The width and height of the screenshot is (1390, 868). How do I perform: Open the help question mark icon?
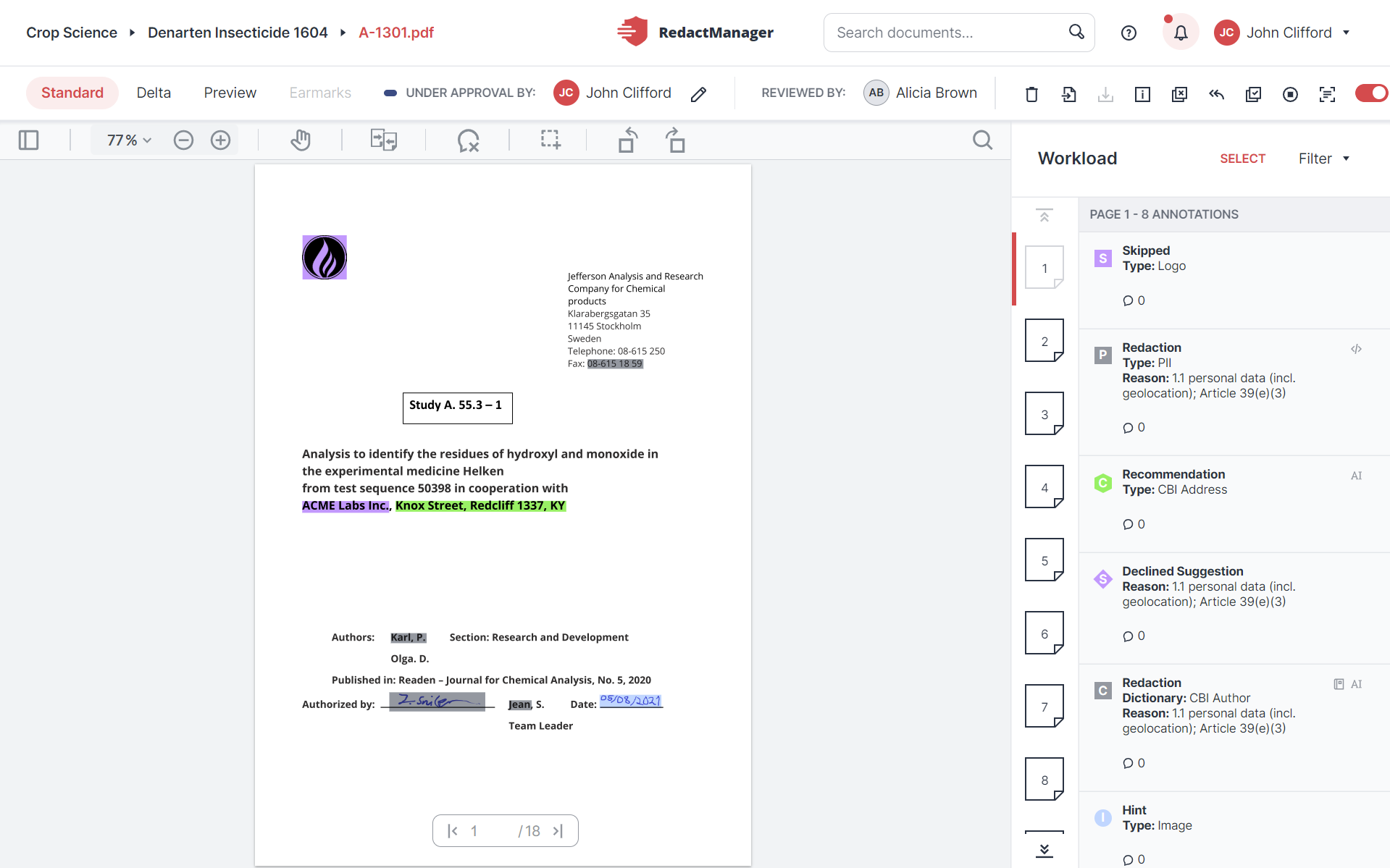pyautogui.click(x=1129, y=33)
